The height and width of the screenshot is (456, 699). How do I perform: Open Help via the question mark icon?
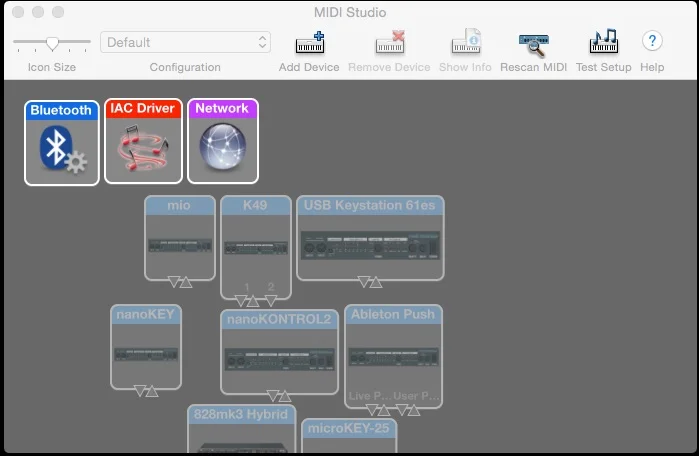tap(652, 41)
